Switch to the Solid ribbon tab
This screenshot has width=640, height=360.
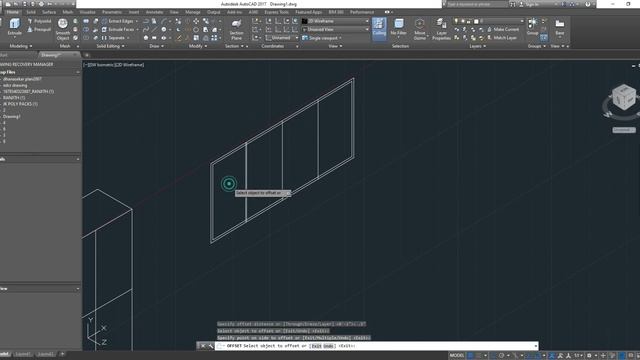pos(31,12)
